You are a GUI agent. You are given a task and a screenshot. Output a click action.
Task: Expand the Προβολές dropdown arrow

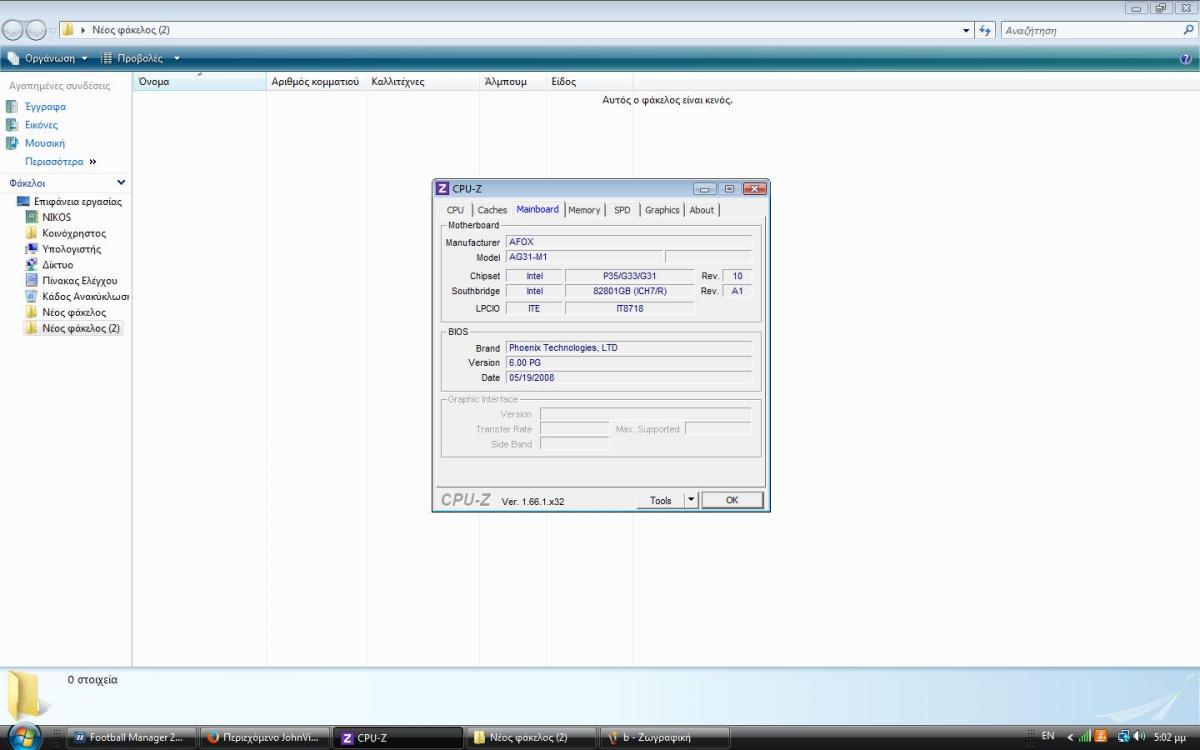(x=177, y=58)
